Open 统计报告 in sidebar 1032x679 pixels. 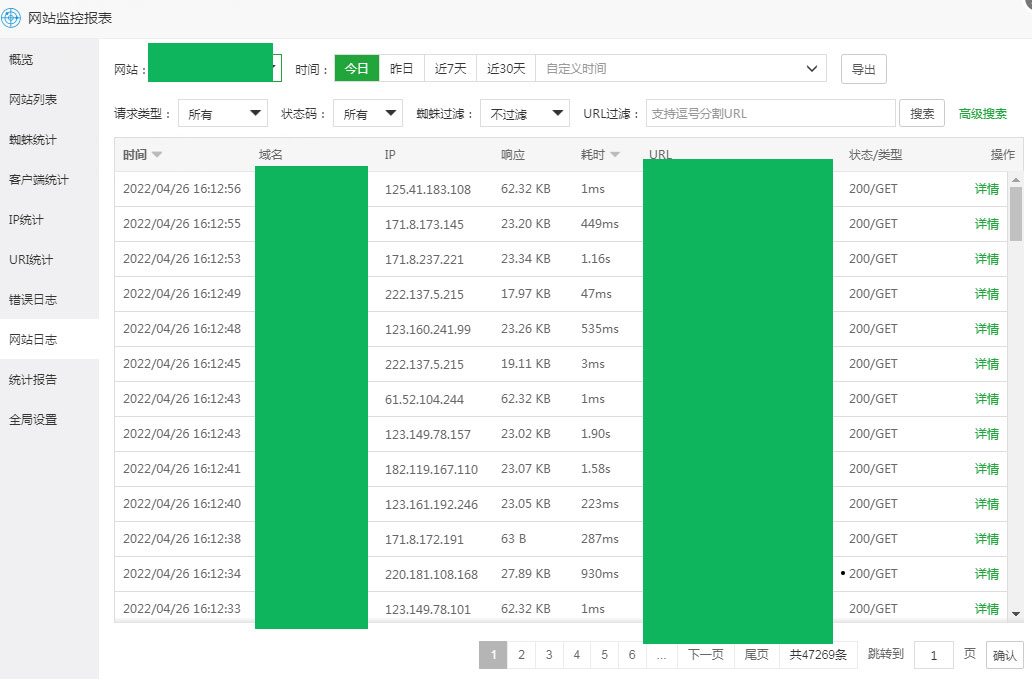[x=33, y=380]
